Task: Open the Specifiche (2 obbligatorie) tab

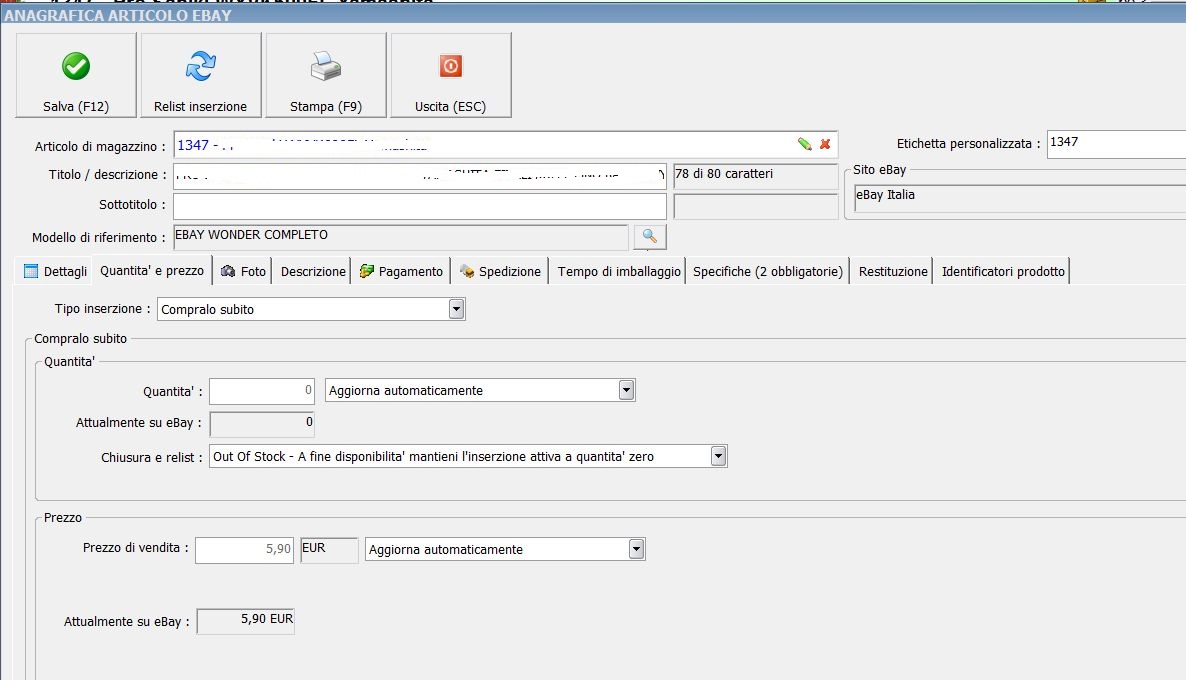Action: click(x=768, y=272)
